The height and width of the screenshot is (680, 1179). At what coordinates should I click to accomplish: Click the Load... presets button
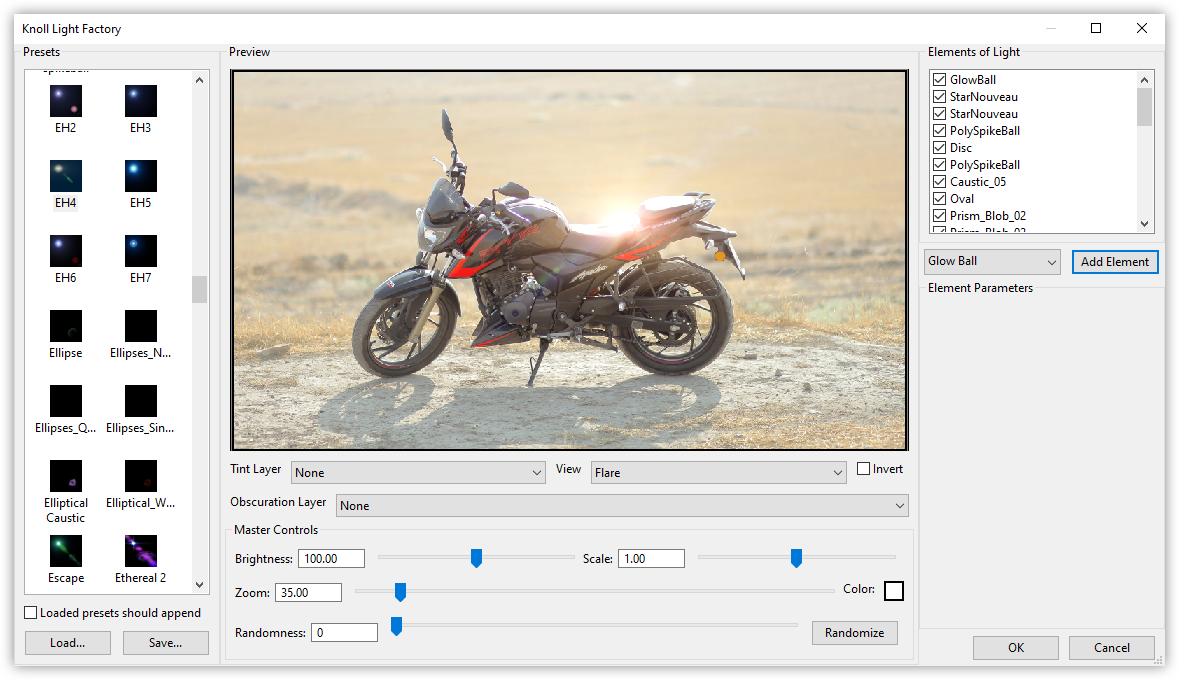coord(68,643)
